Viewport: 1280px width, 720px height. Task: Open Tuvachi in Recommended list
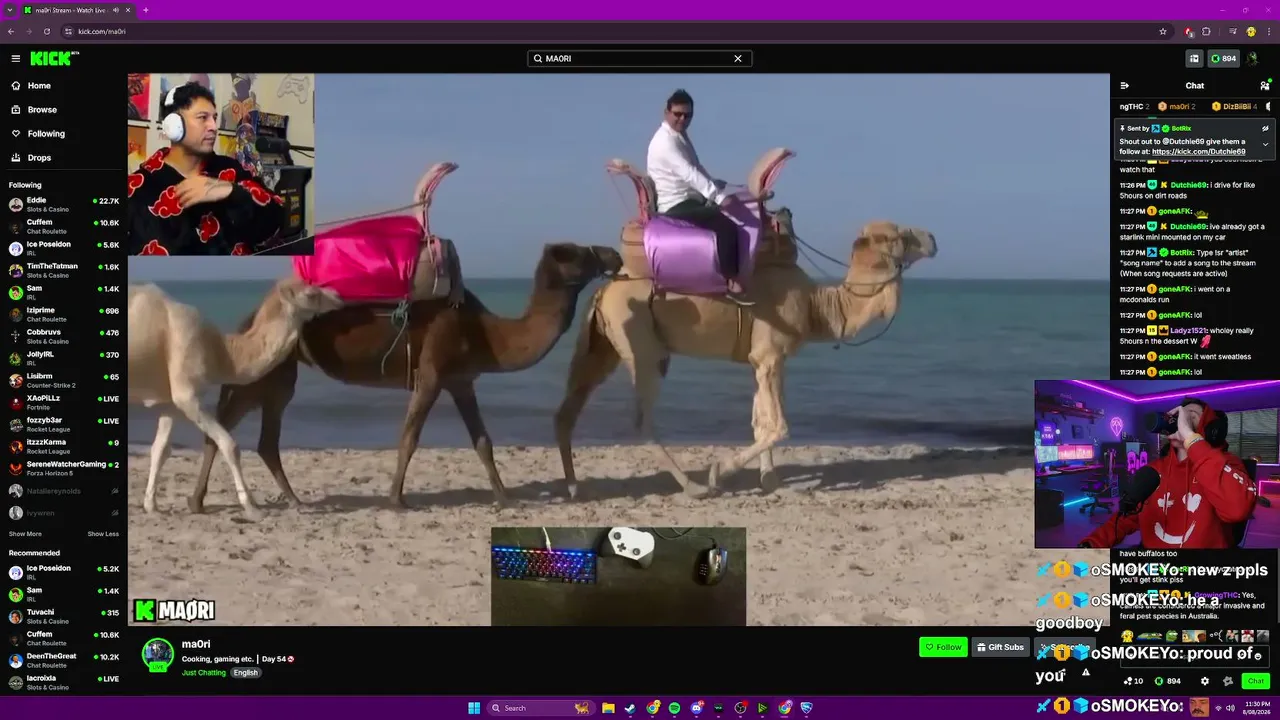point(64,616)
